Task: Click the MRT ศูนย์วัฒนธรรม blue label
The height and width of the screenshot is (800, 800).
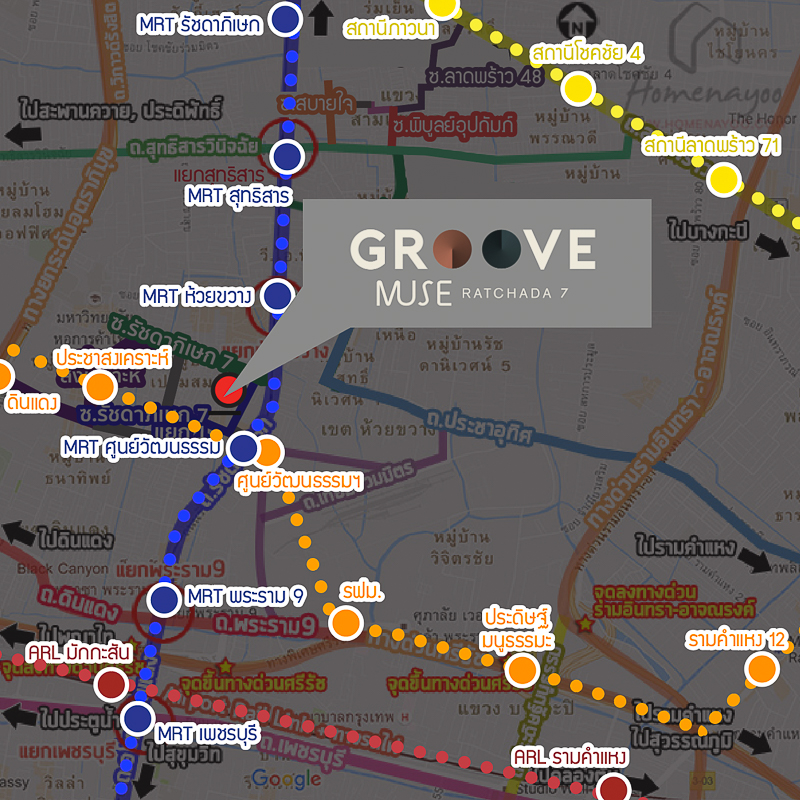Action: (x=143, y=447)
